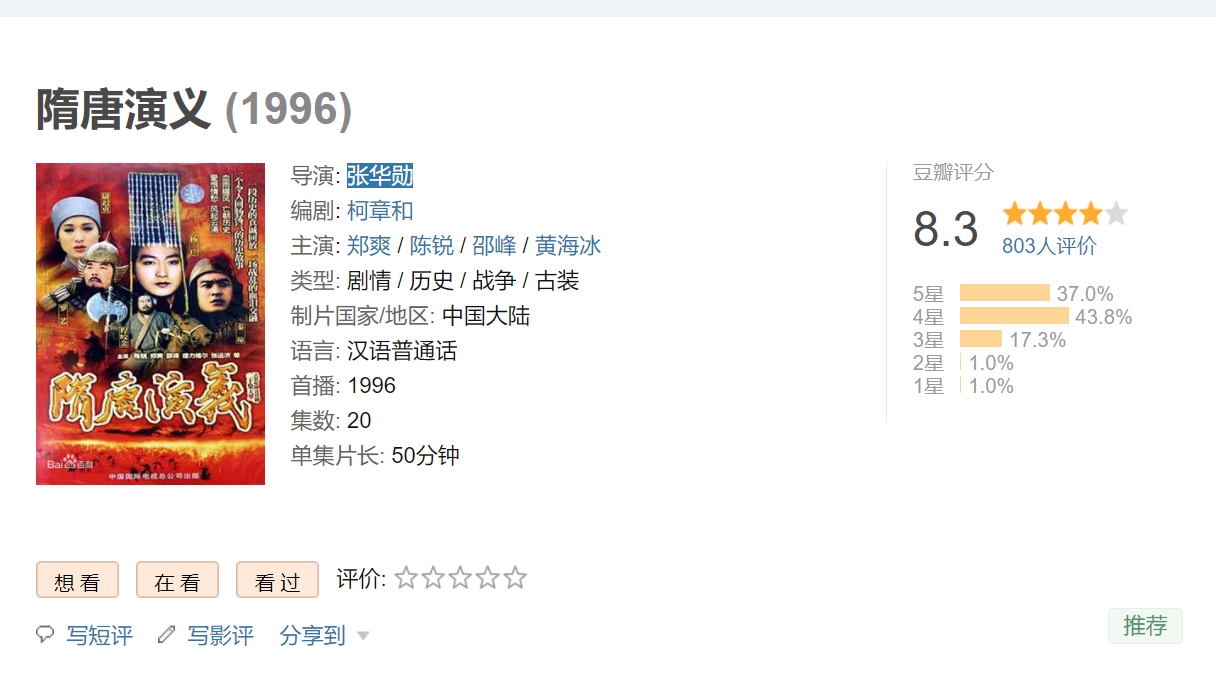Click the genre text 古装
The image size is (1216, 677).
click(557, 281)
